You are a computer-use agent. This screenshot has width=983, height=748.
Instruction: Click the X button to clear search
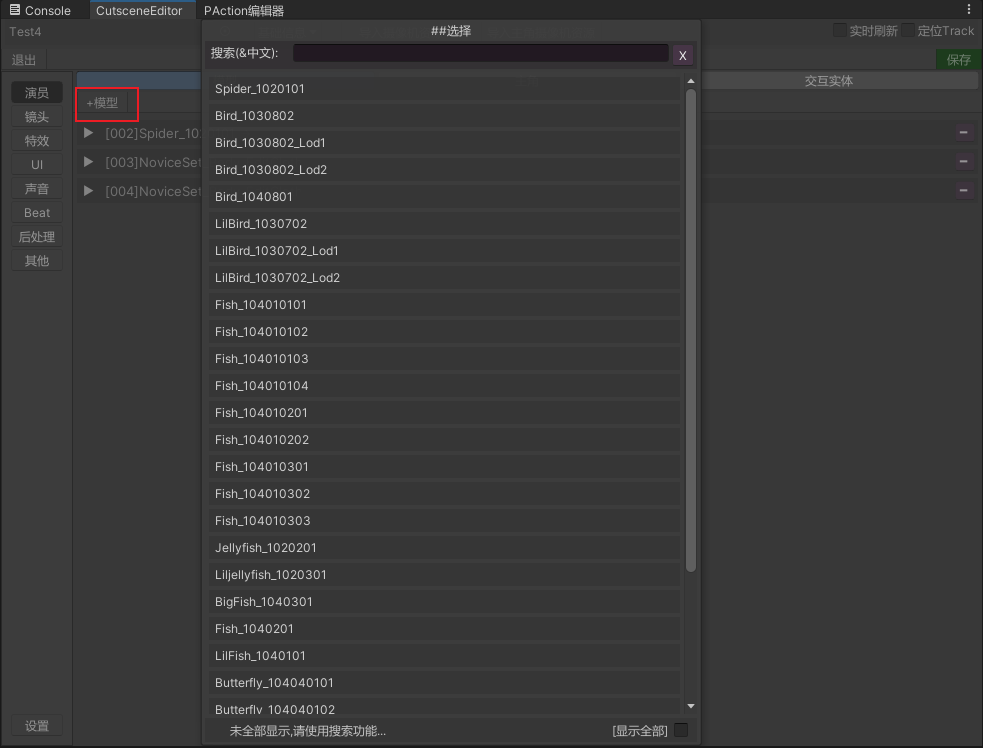pos(682,55)
